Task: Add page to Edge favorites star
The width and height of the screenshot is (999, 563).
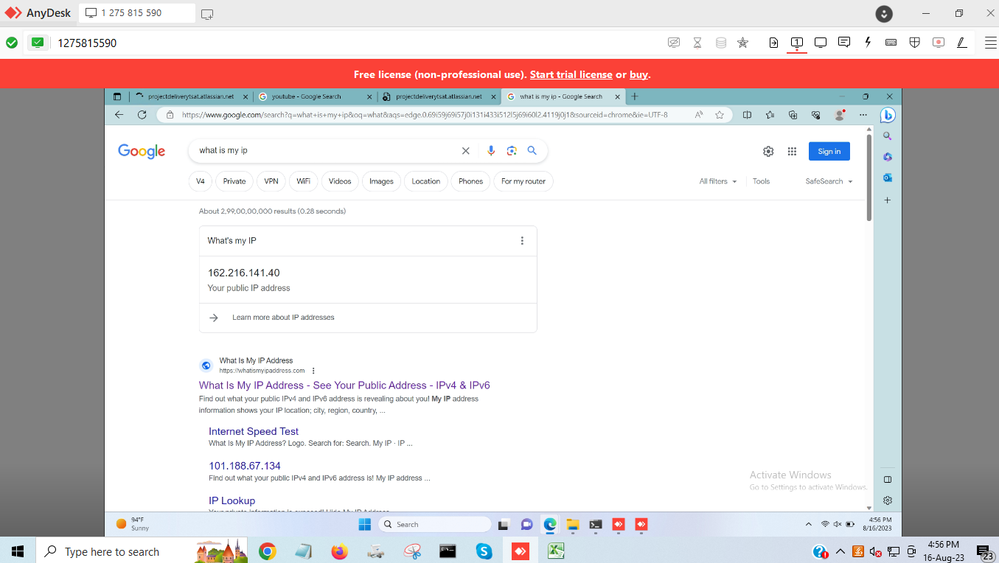Action: point(719,115)
